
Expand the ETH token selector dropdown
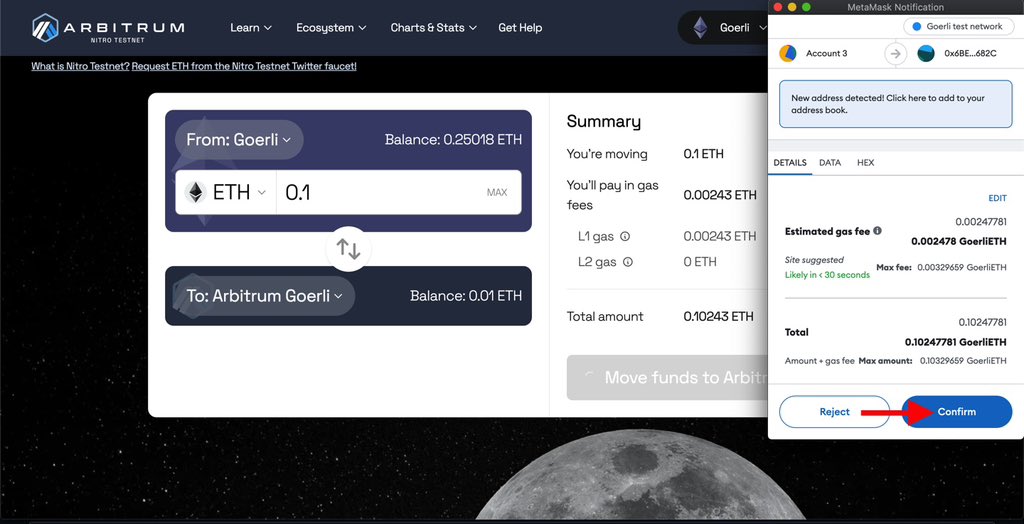226,192
